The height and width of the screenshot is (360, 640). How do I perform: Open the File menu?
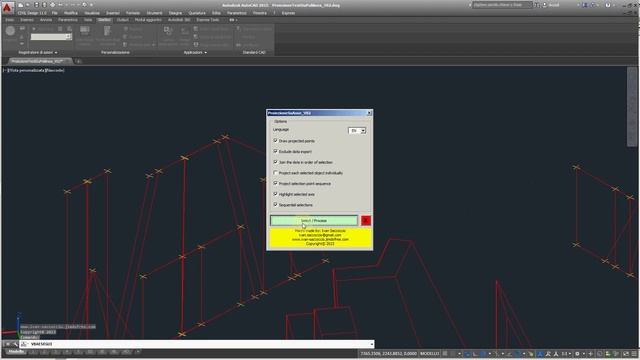(54, 13)
